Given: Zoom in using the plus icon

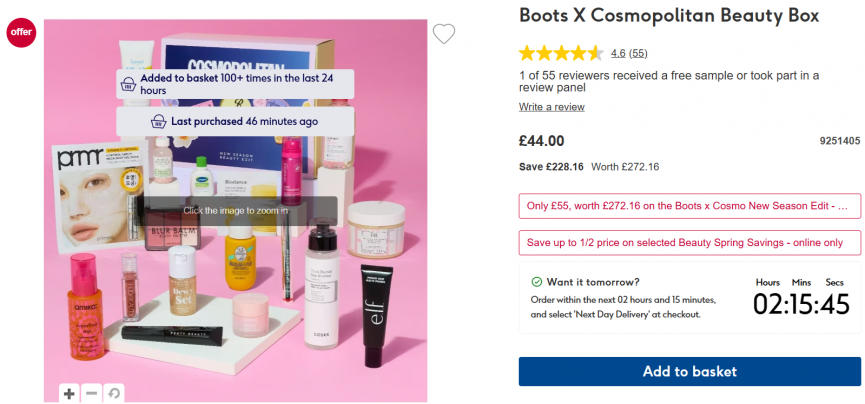Looking at the screenshot, I should click(x=69, y=393).
